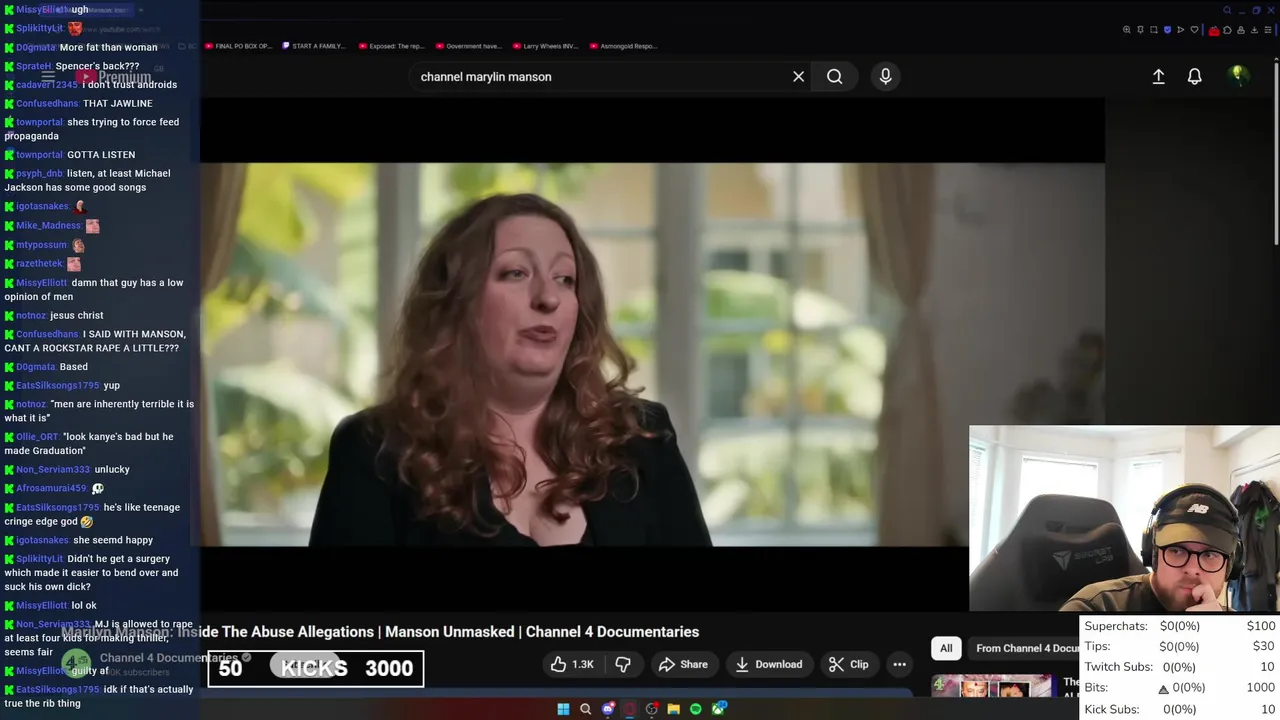Viewport: 1280px width, 720px height.
Task: Click the KICKS 3000 goal overlay
Action: [x=316, y=669]
